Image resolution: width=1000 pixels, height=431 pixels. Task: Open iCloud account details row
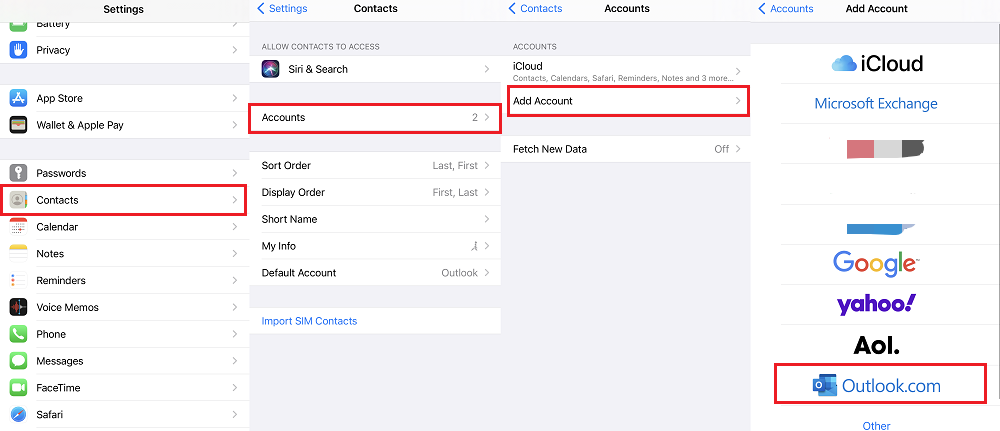click(625, 71)
